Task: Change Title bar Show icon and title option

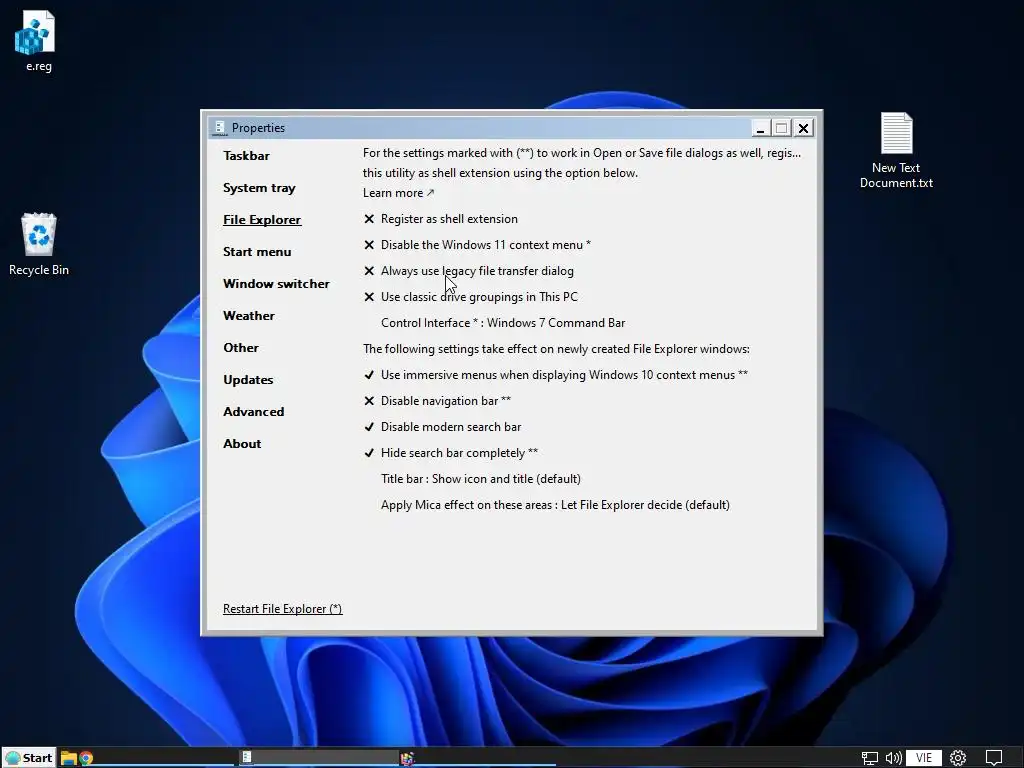Action: [481, 479]
